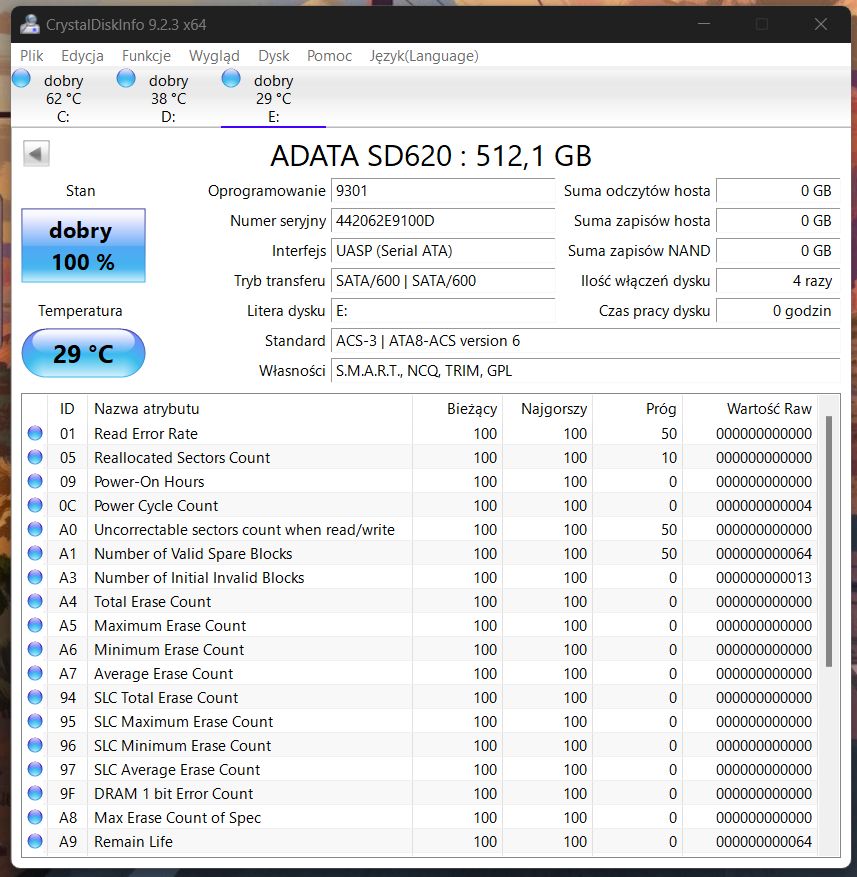Click status dot for Power-On Hours row

(35, 482)
